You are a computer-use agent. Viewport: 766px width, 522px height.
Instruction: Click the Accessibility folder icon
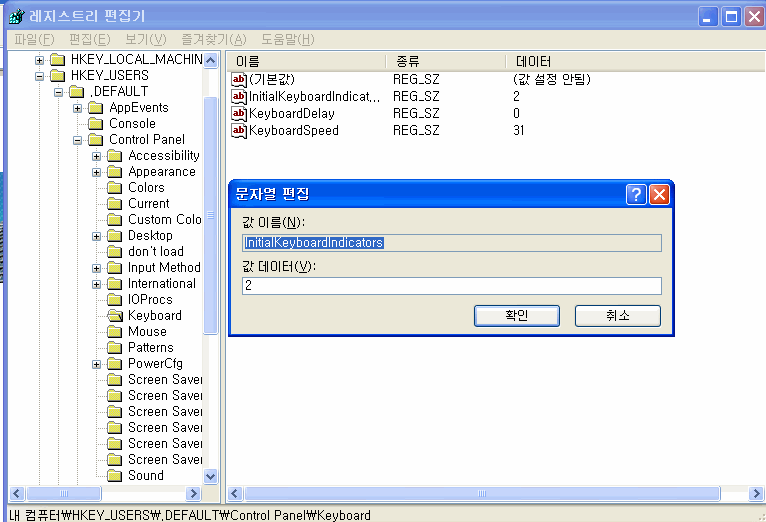coord(115,156)
